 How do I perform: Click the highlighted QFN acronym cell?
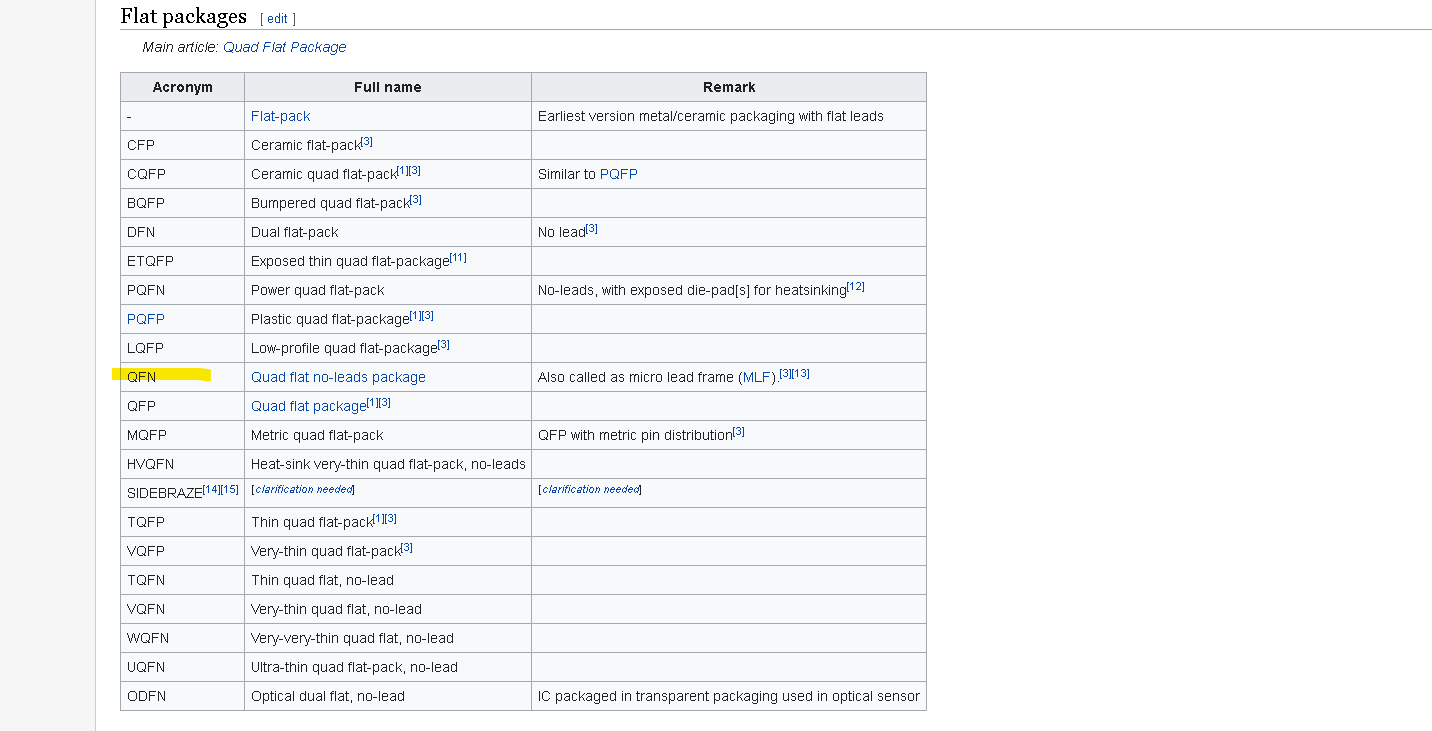click(x=182, y=377)
